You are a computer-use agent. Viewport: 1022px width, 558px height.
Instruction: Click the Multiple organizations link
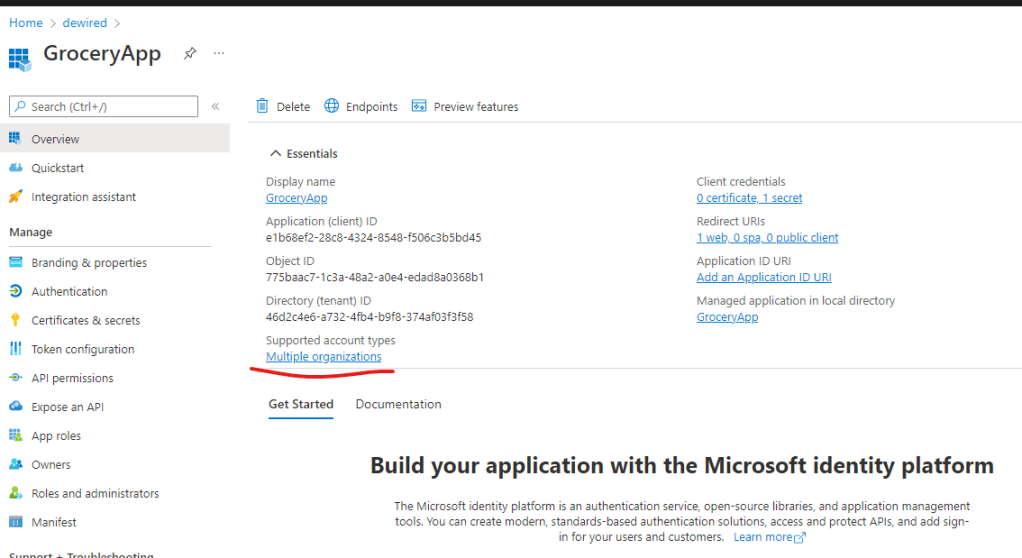coord(323,357)
